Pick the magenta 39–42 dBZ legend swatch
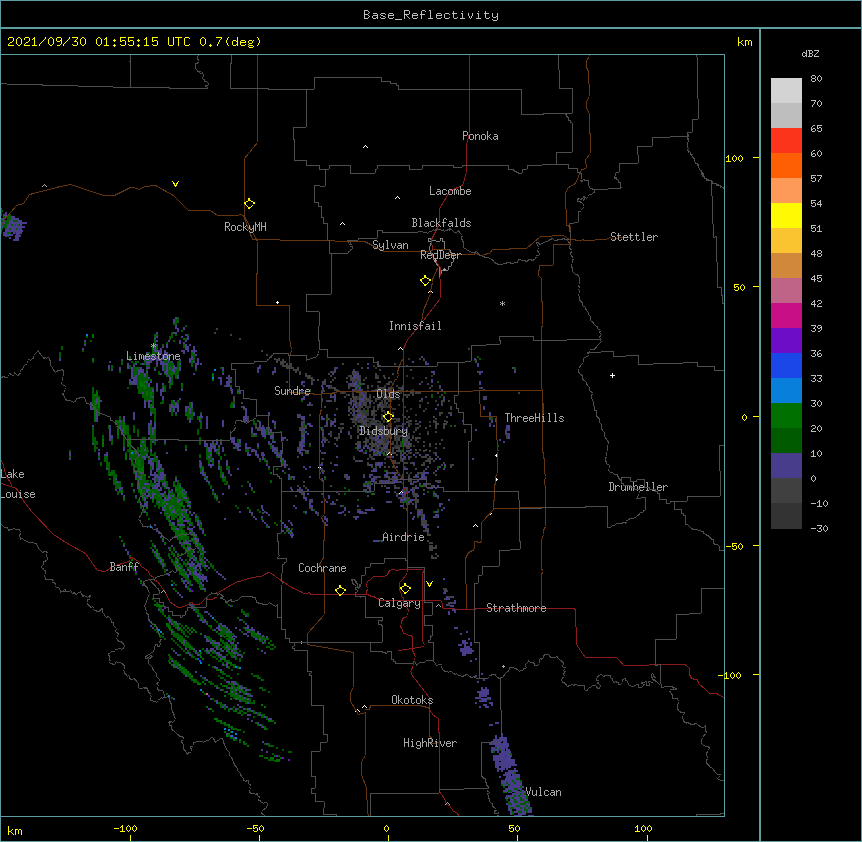The width and height of the screenshot is (862, 842). (x=786, y=315)
